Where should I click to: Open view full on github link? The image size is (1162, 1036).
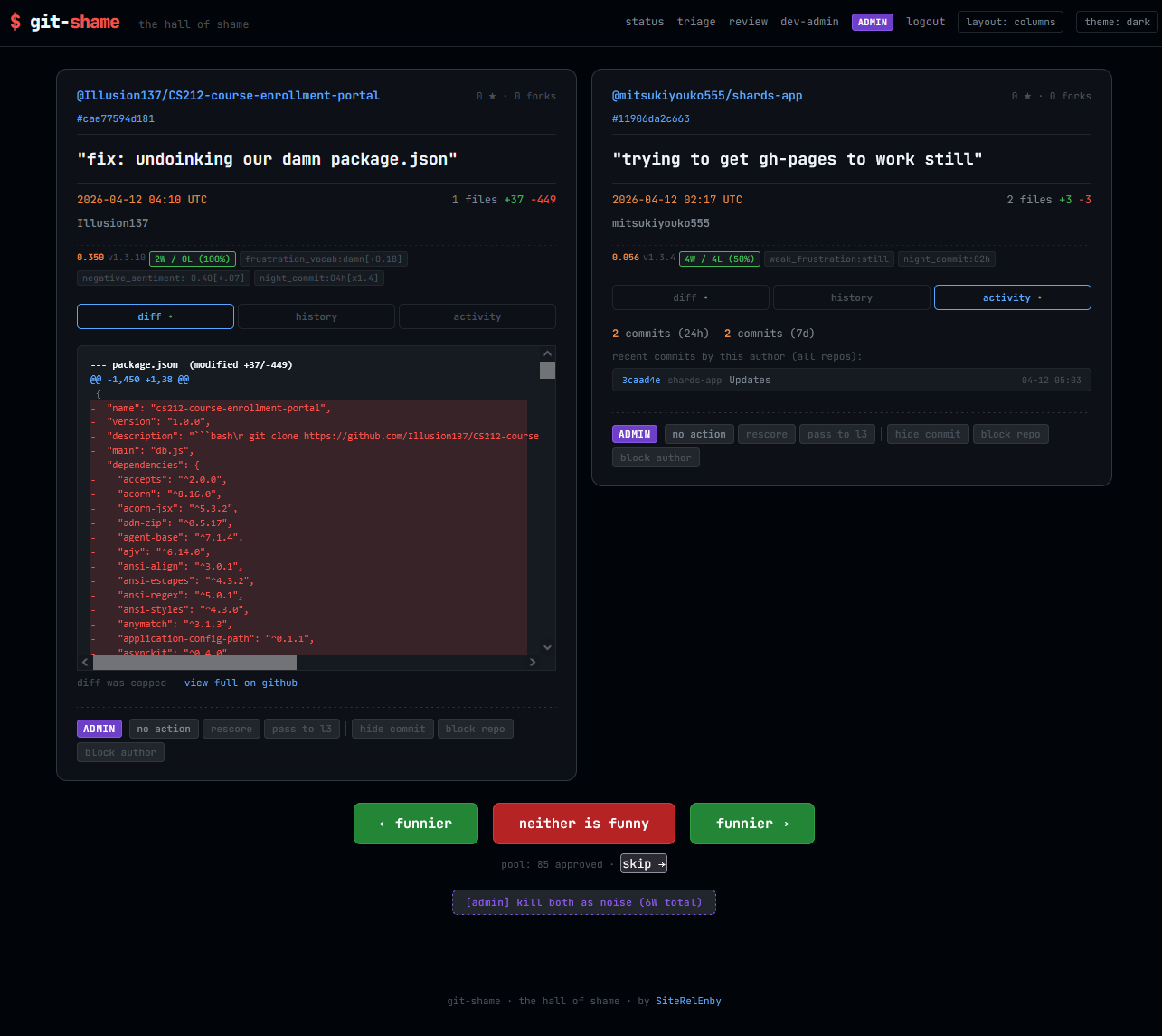pyautogui.click(x=241, y=683)
